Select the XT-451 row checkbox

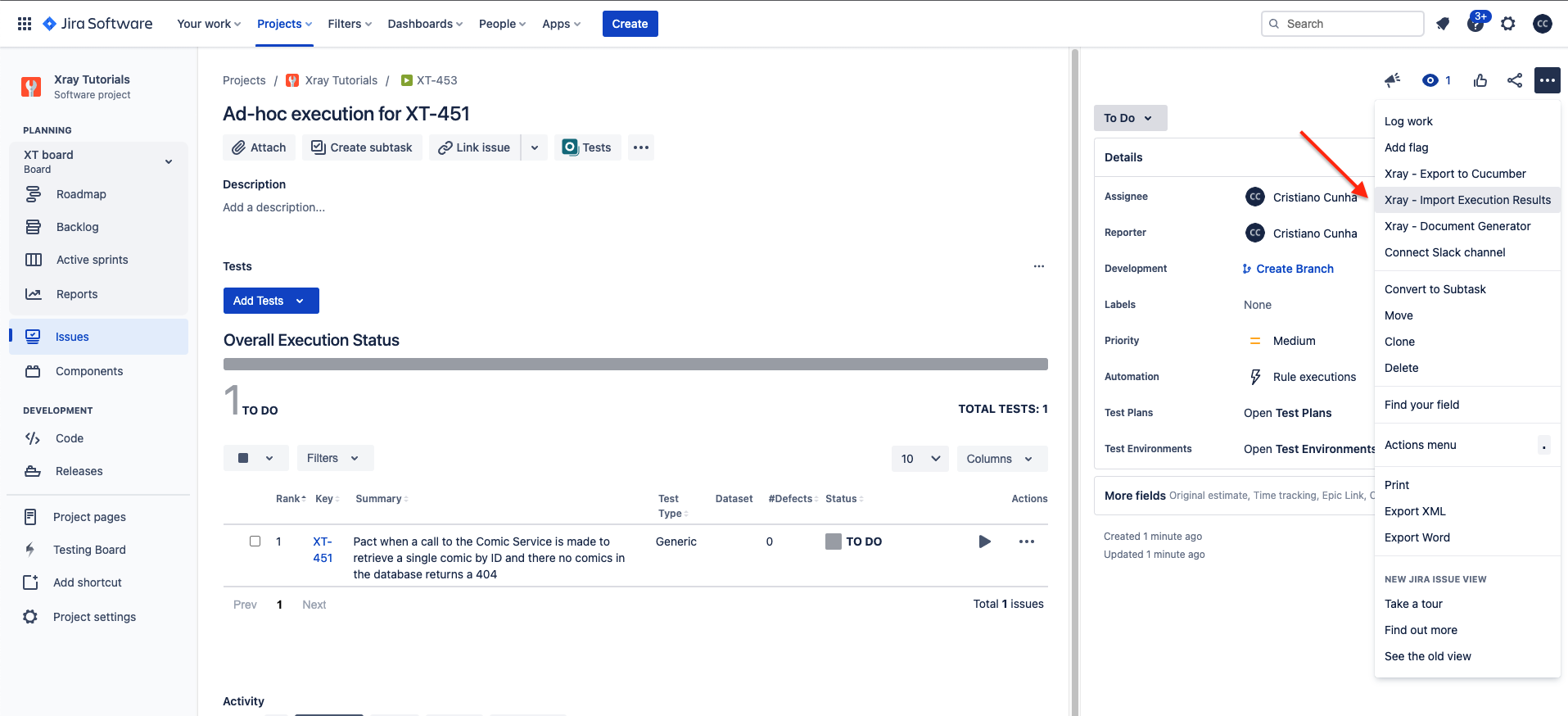click(255, 542)
